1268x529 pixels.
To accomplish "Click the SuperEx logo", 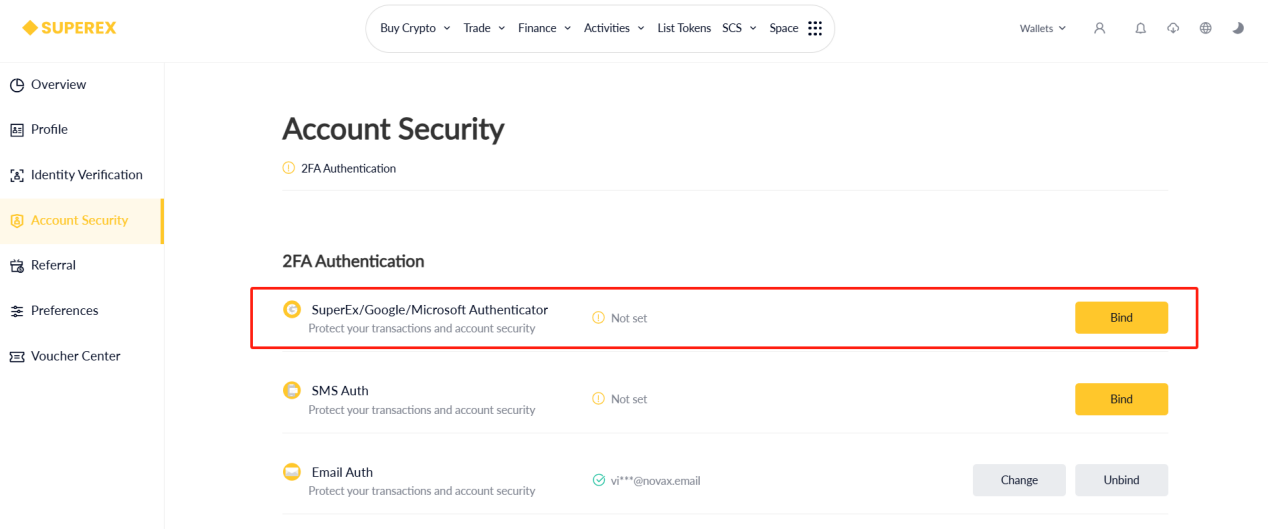I will point(69,28).
